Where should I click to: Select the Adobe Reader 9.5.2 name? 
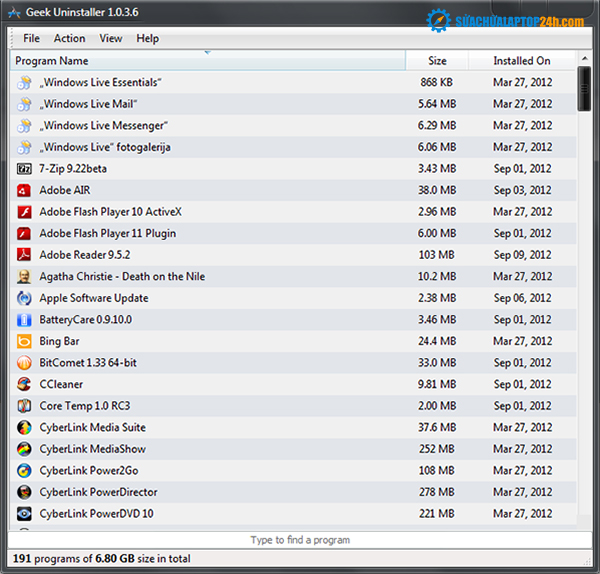(85, 255)
